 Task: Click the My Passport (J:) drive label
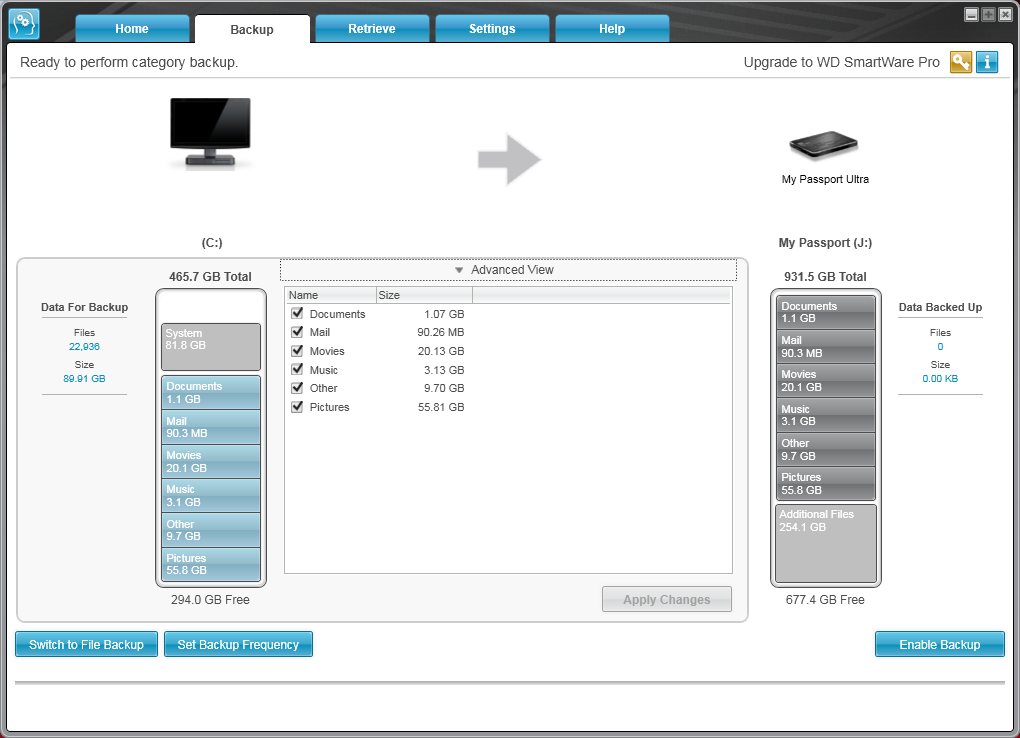point(825,243)
